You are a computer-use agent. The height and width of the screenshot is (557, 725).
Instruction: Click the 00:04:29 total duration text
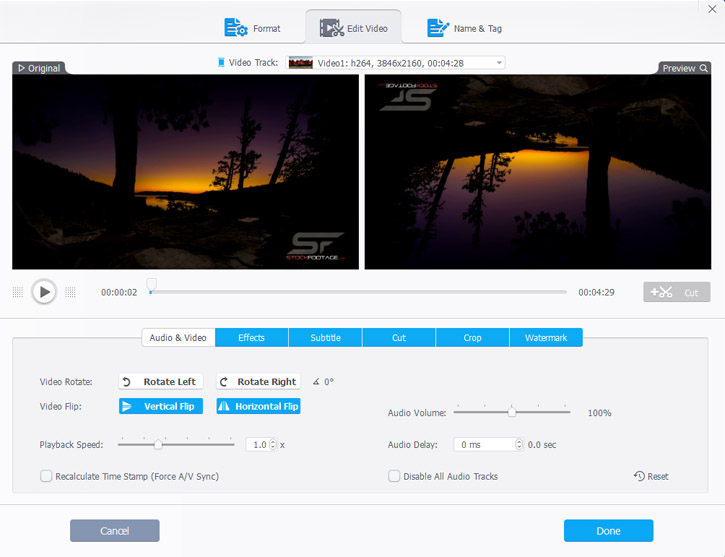click(596, 292)
